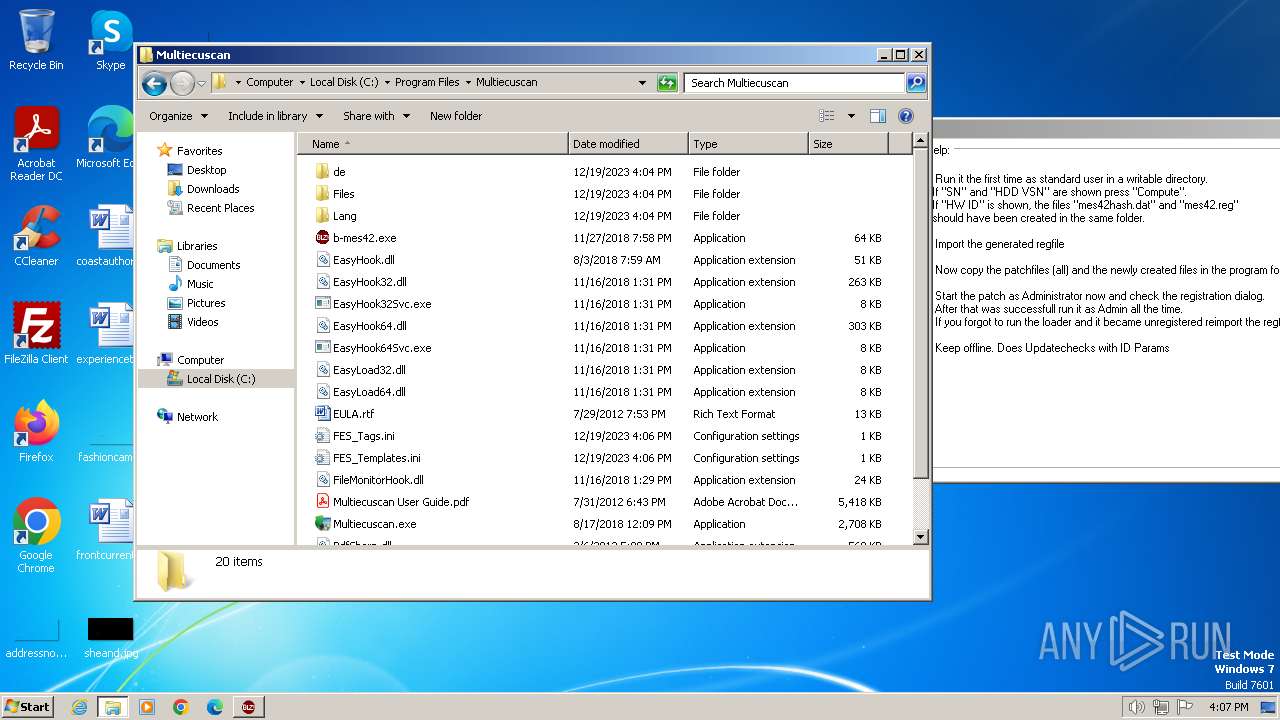Click the search magnifier icon
This screenshot has width=1280, height=720.
pyautogui.click(x=915, y=83)
